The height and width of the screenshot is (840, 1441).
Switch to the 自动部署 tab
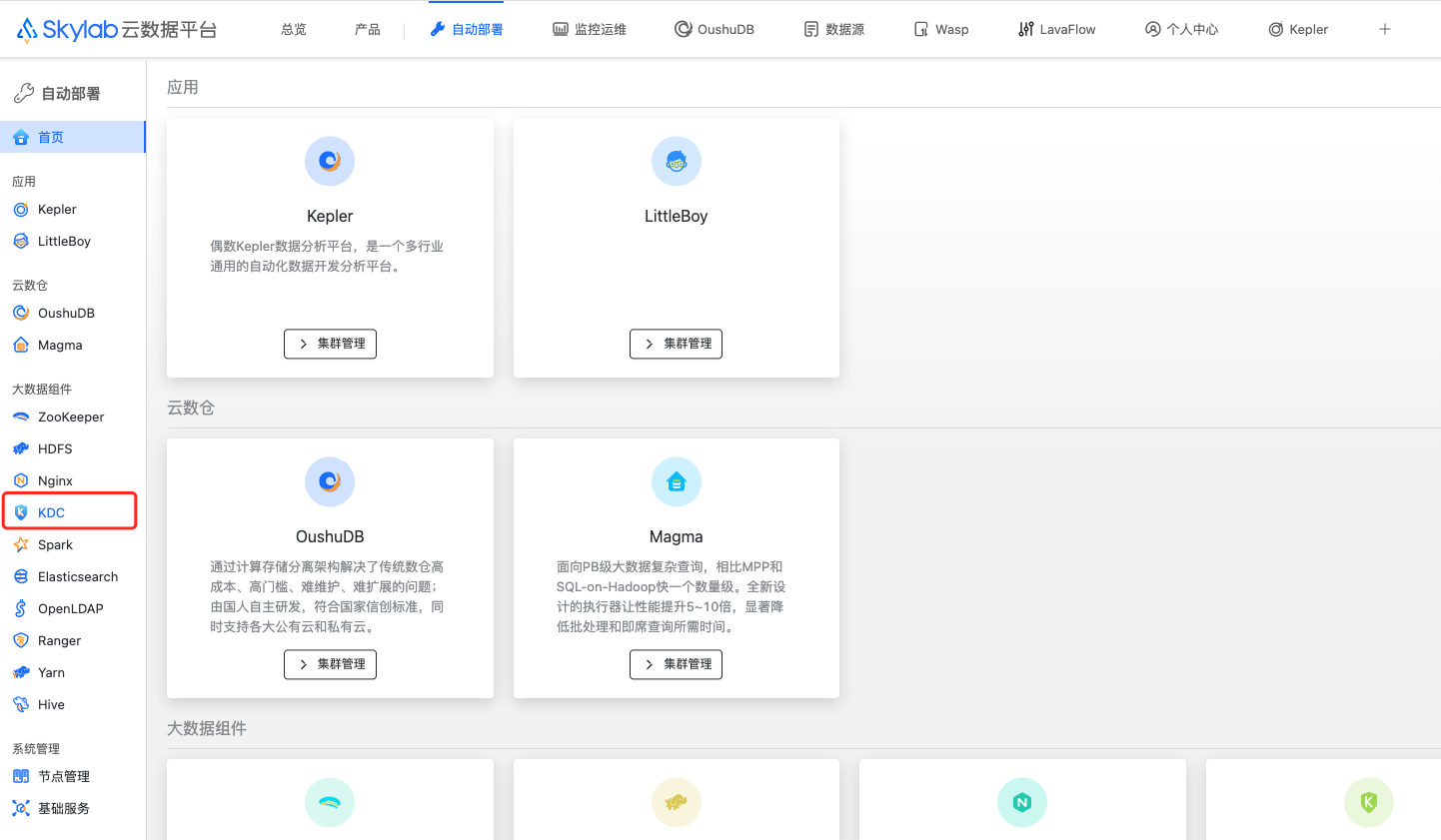(x=467, y=30)
